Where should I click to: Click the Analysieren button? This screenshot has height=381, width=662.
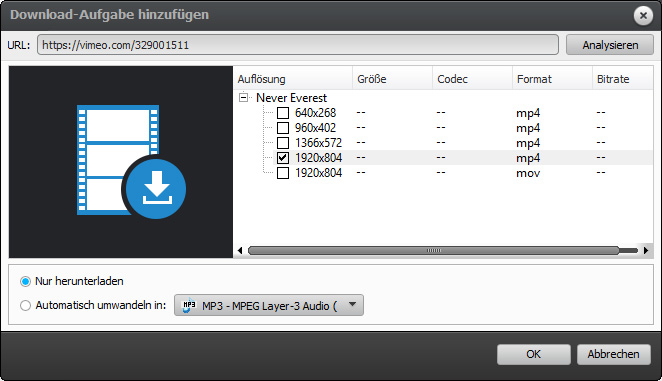point(610,45)
